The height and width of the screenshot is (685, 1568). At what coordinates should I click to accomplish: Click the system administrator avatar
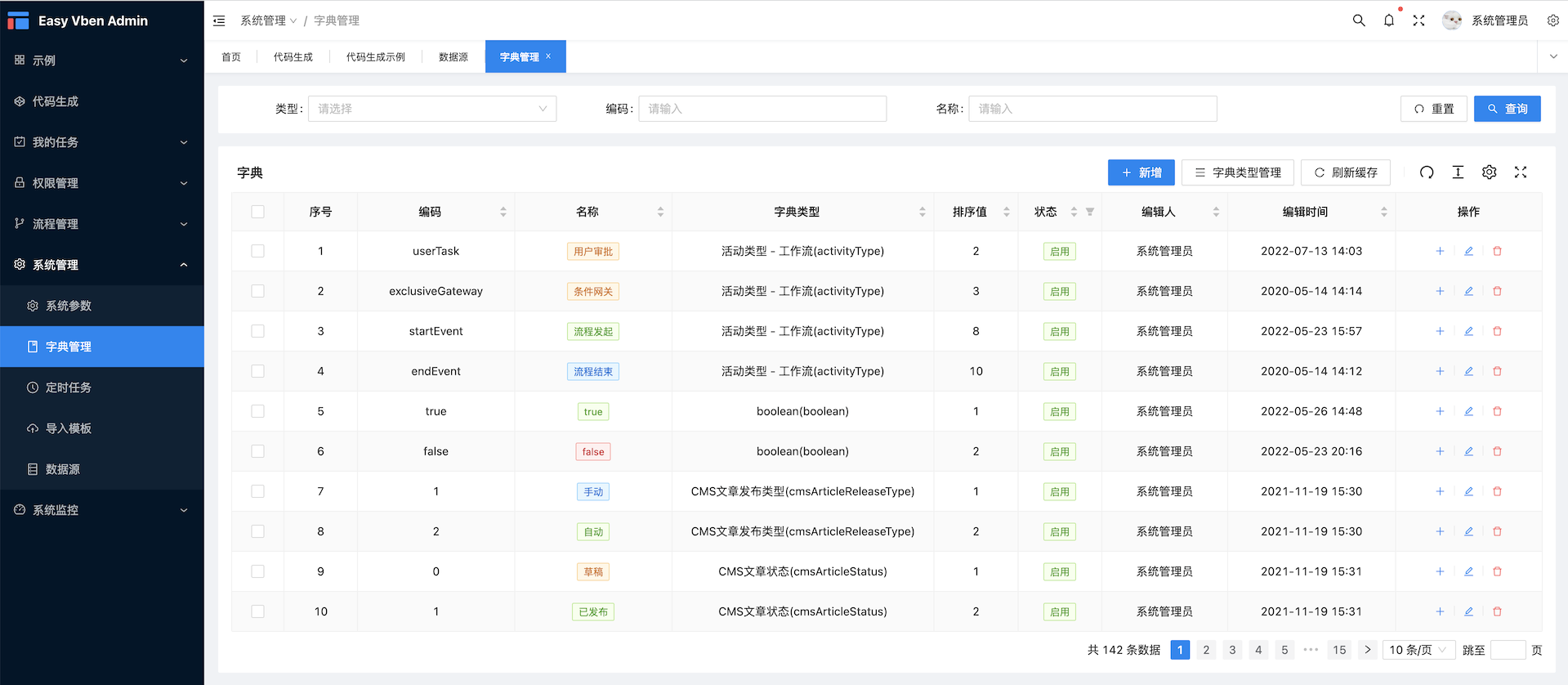coord(1452,20)
